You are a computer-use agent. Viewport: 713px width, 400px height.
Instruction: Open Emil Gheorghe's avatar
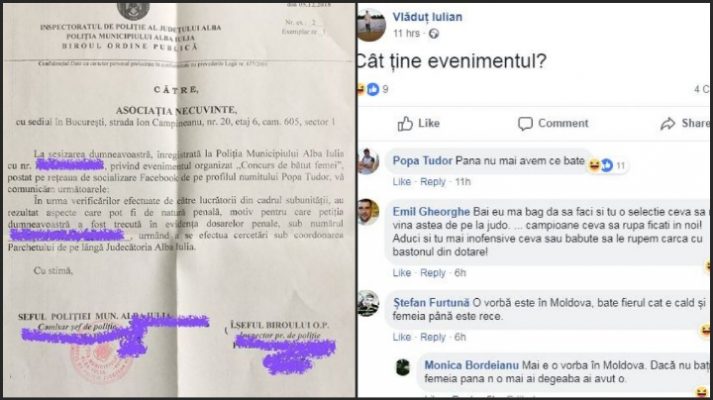click(369, 212)
